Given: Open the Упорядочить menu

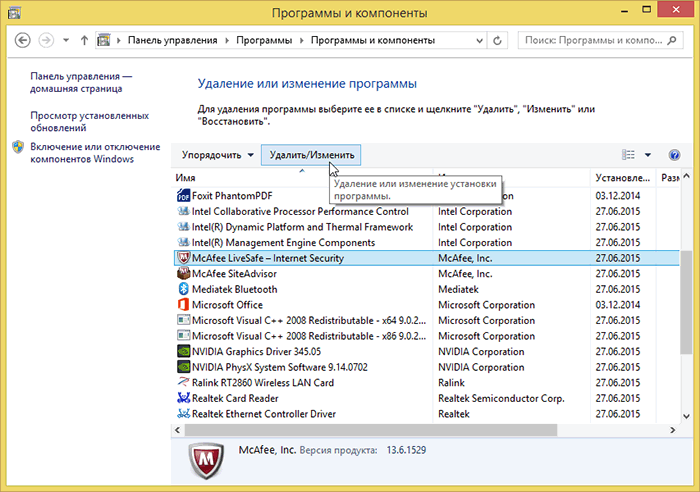Looking at the screenshot, I should coord(217,155).
